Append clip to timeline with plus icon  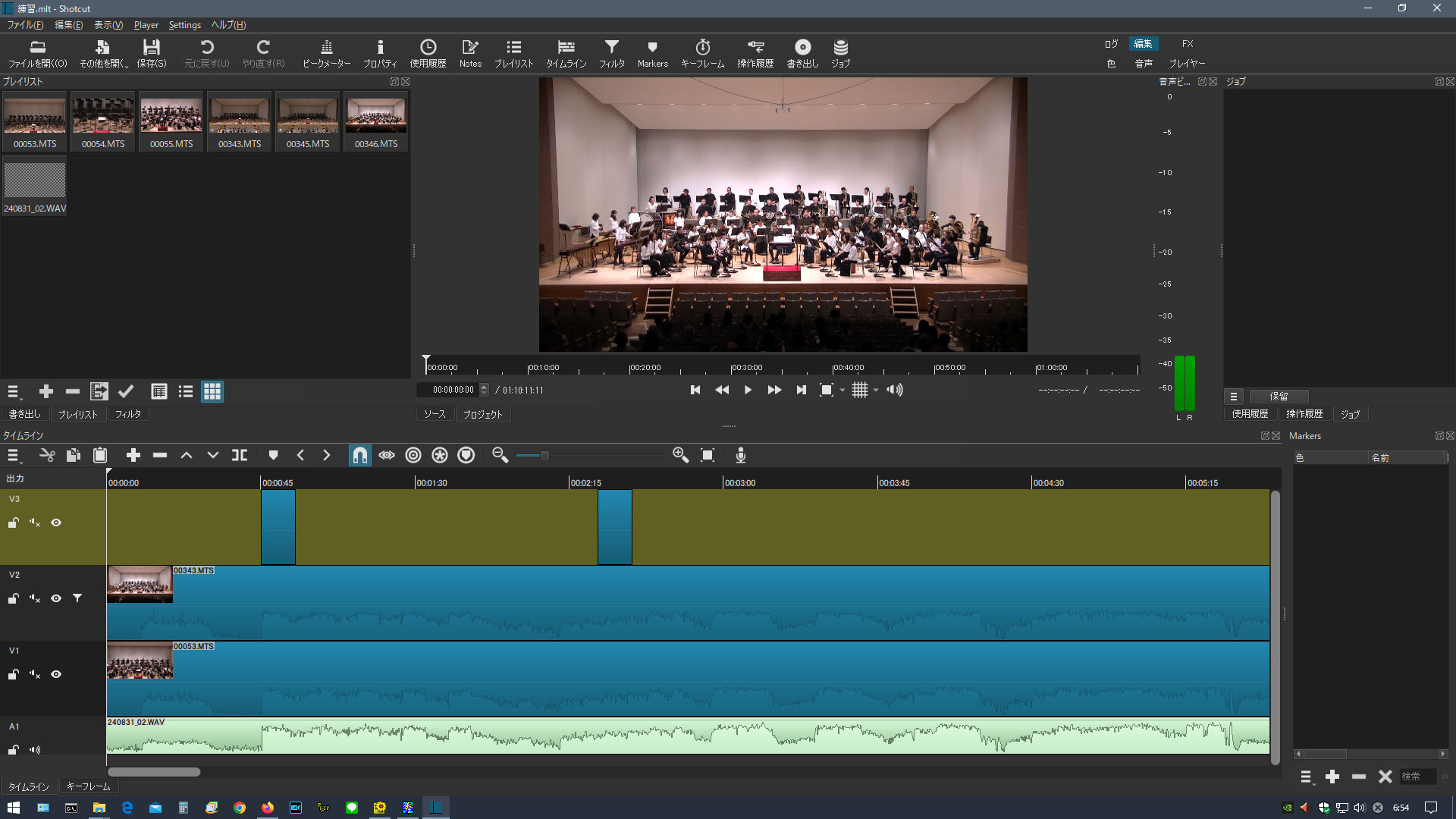tap(133, 455)
